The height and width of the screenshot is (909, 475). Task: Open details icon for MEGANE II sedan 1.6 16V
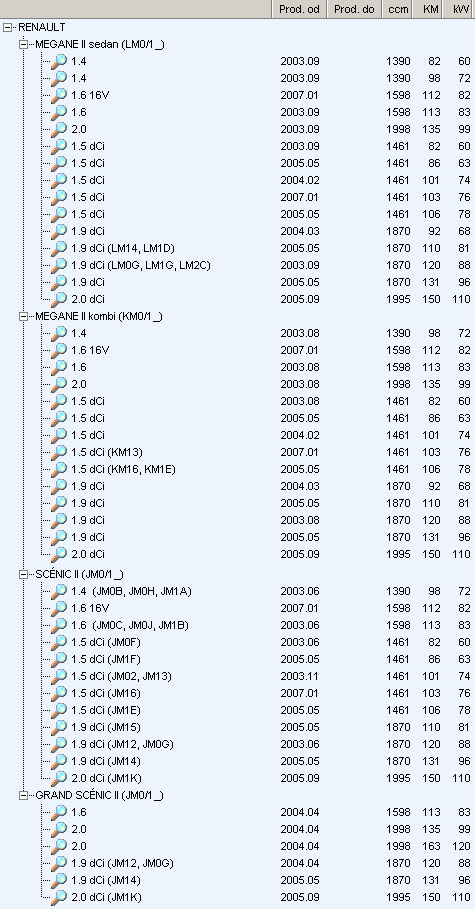pos(59,95)
